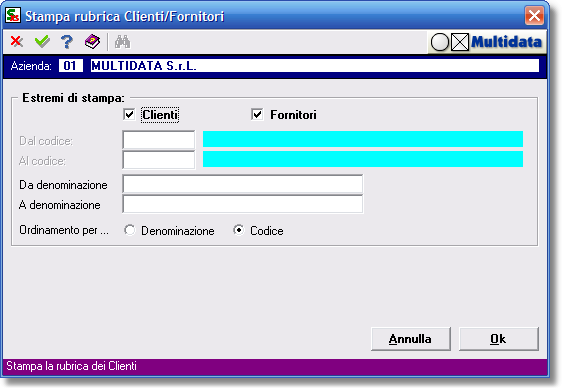
Task: Click the MULTIDATA S.r.L. company name field
Action: click(x=315, y=66)
